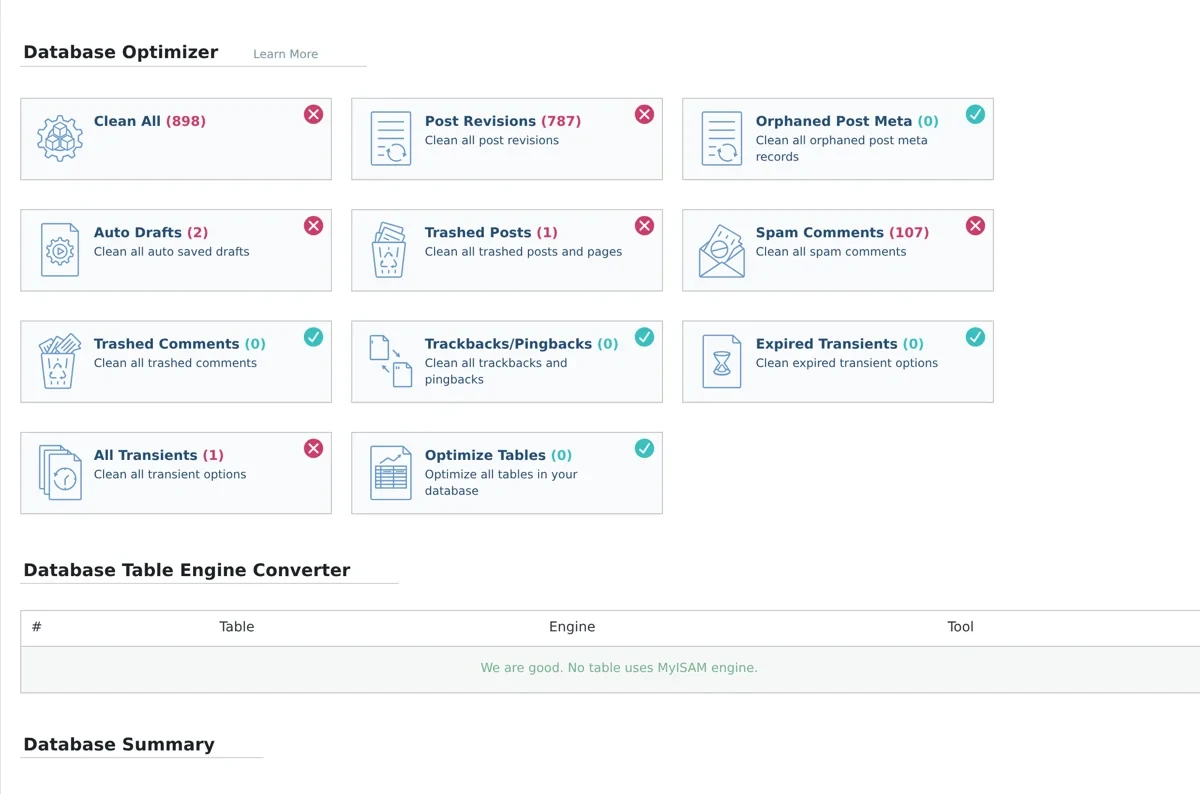Click the Post Revisions document icon
1200x794 pixels.
click(390, 138)
